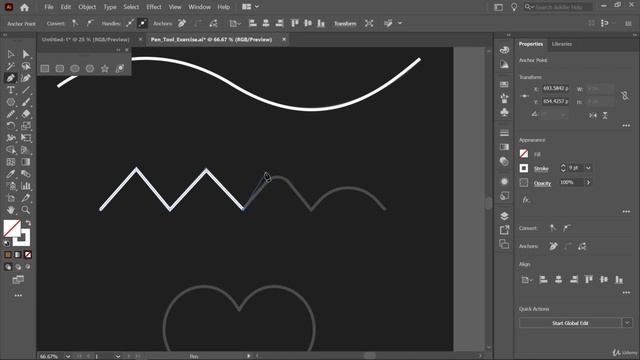Toggle constrain width and height proportions

click(624, 96)
